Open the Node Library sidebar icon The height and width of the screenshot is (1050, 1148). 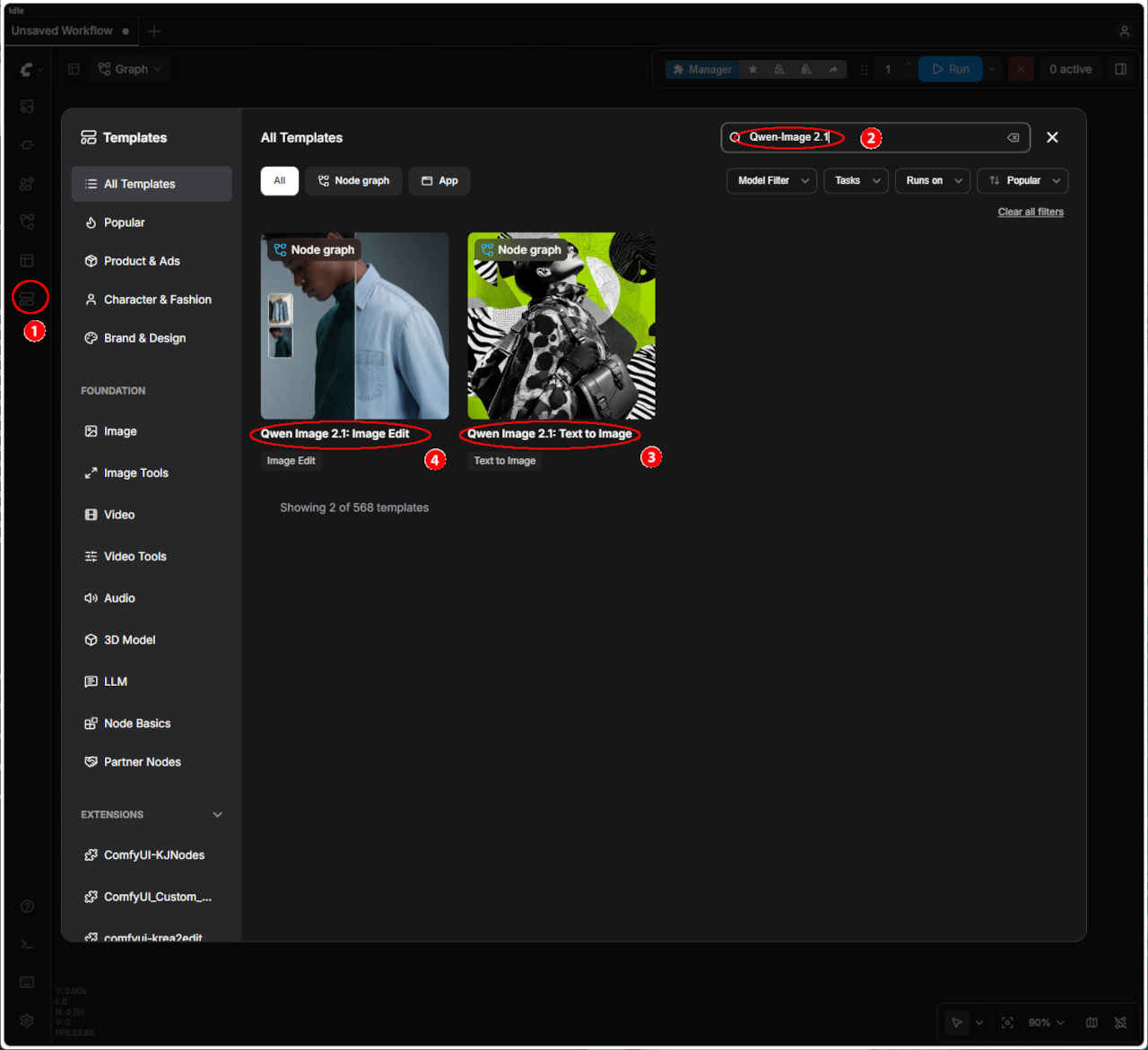pos(28,145)
